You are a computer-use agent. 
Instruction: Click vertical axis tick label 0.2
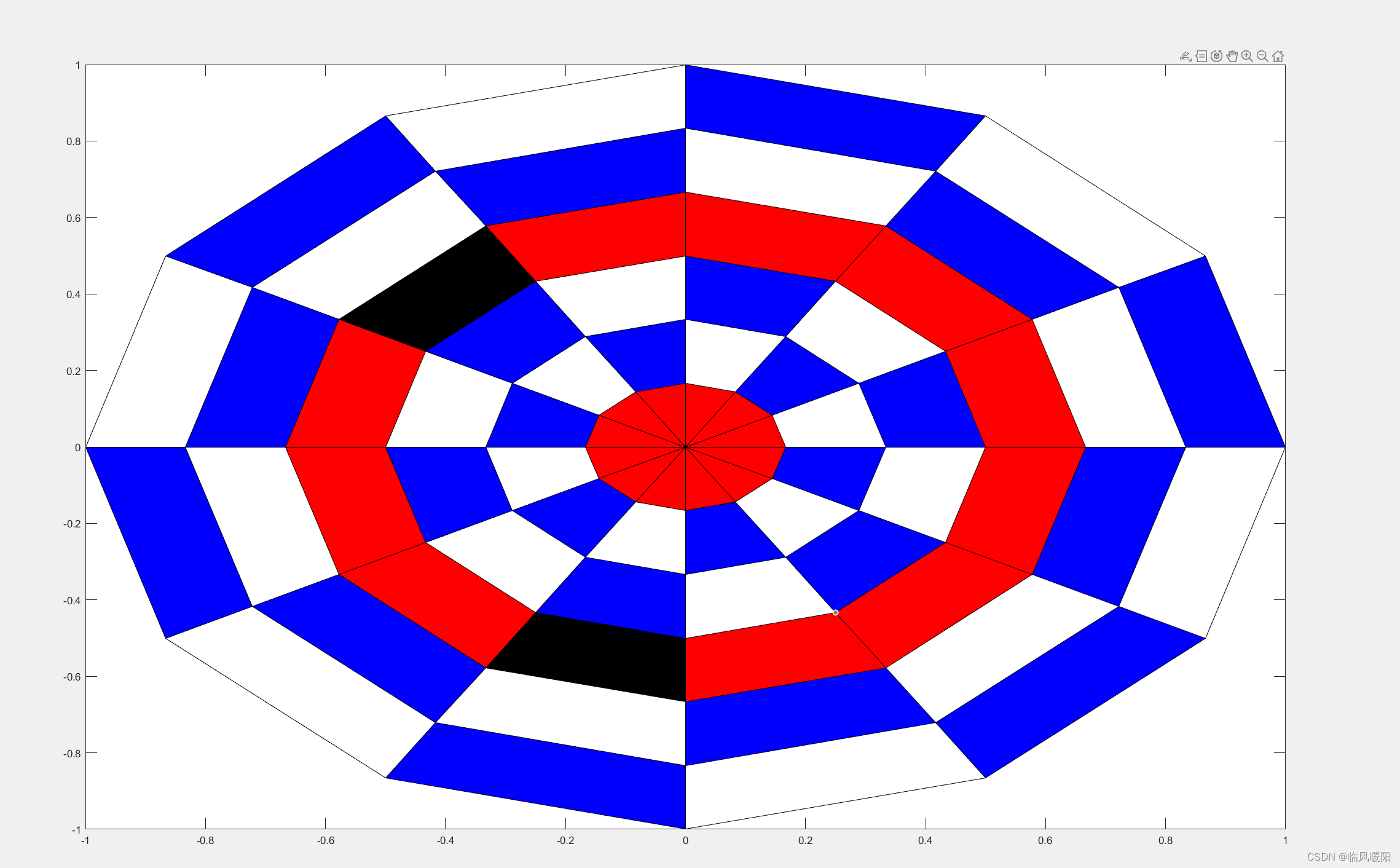click(x=73, y=371)
